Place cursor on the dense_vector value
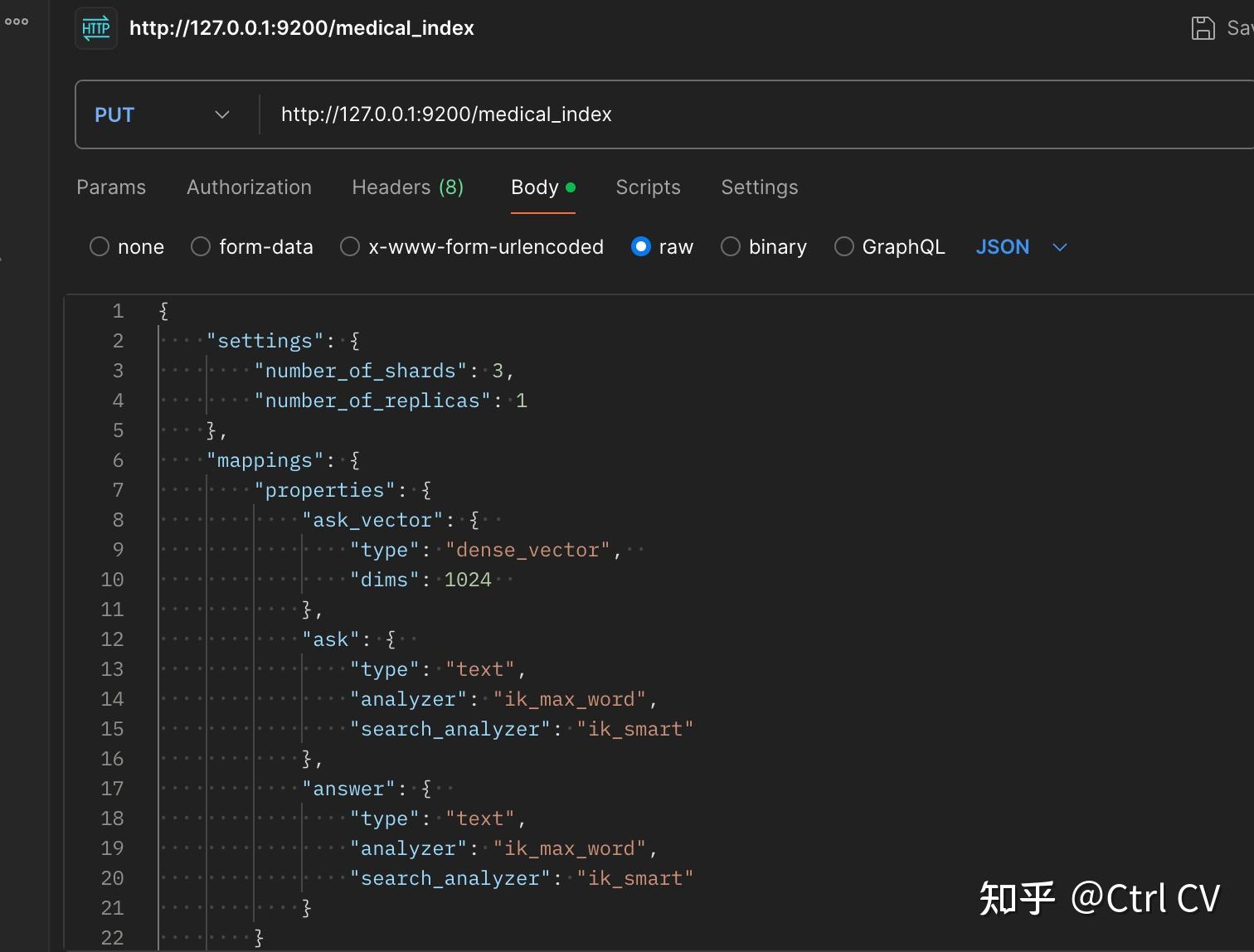Viewport: 1254px width, 952px height. tap(527, 549)
